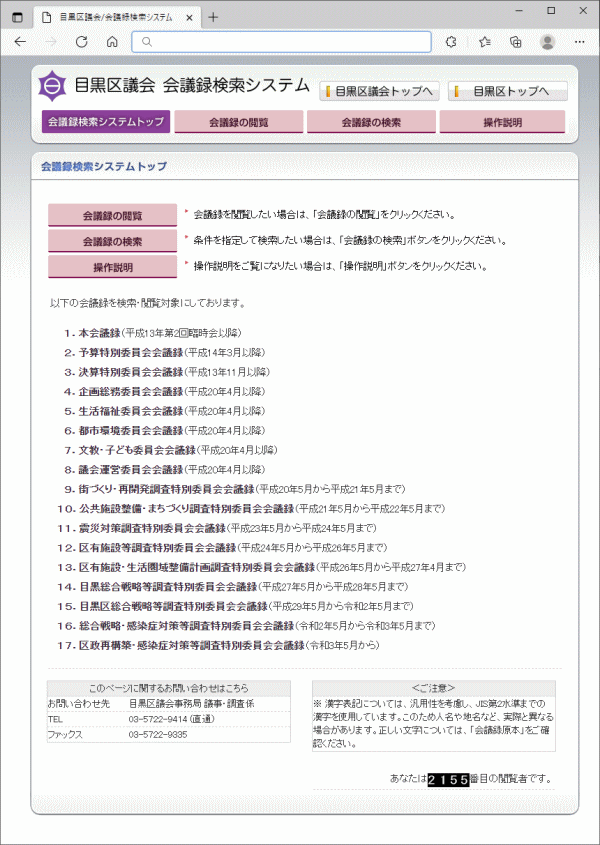Select the 目黒区議会/会議録検索システム tab
Screen dimensions: 600x845
116,18
